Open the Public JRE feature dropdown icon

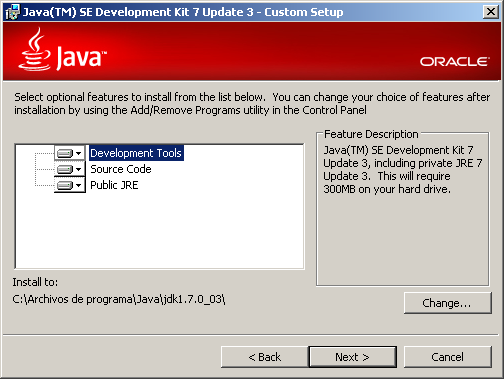pos(70,185)
